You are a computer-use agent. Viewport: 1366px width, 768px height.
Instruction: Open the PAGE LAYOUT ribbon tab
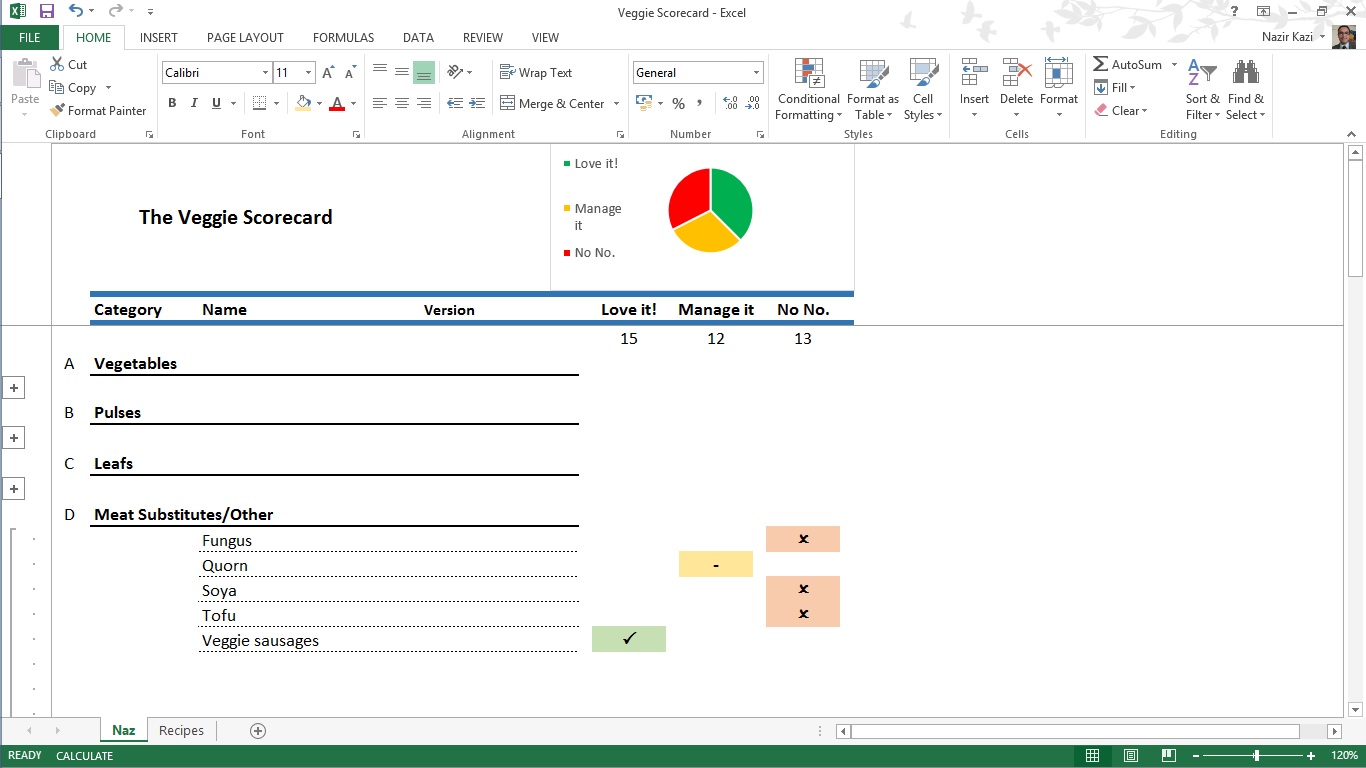coord(245,38)
